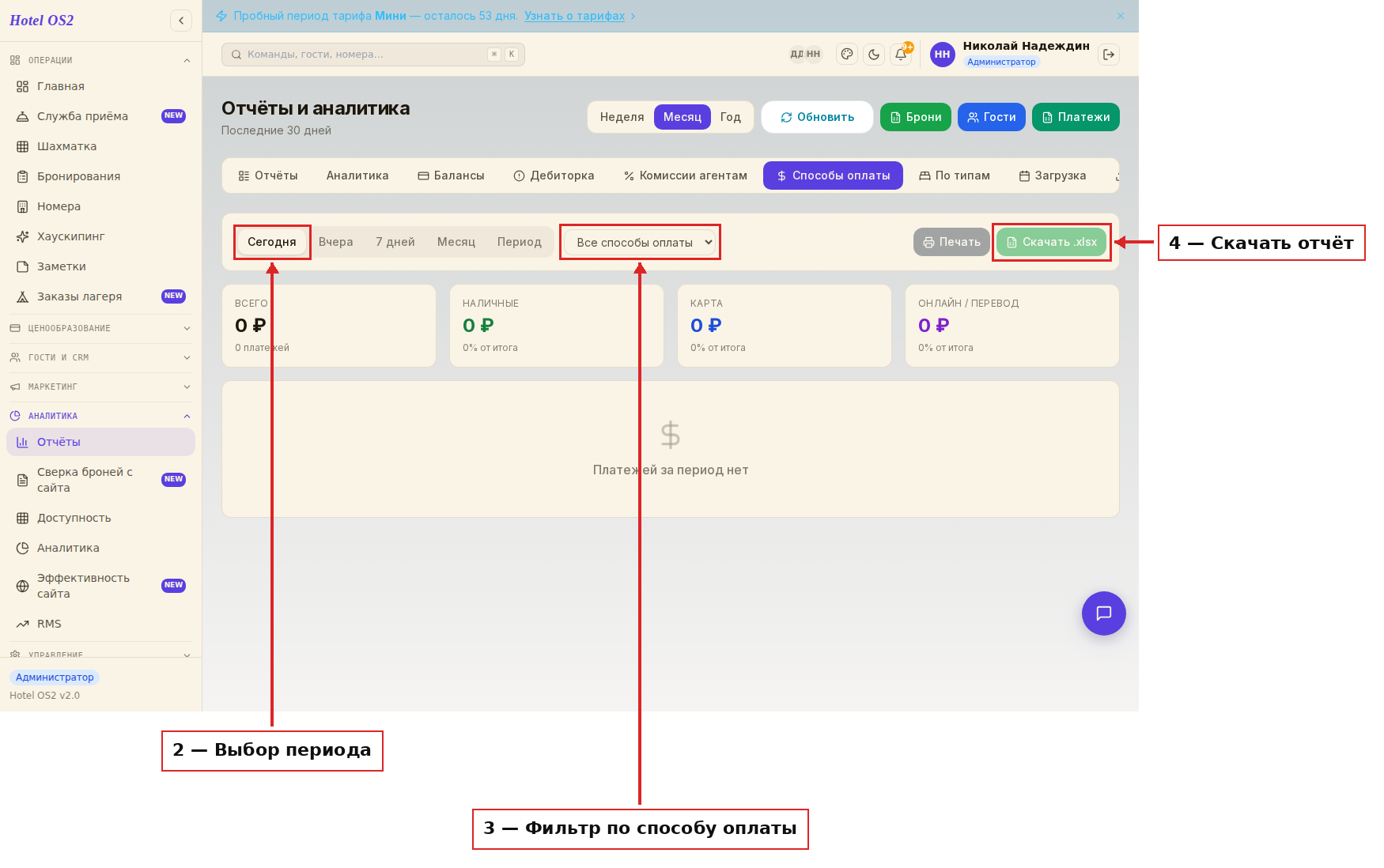Open Сверка броней с сайта

[x=100, y=480]
